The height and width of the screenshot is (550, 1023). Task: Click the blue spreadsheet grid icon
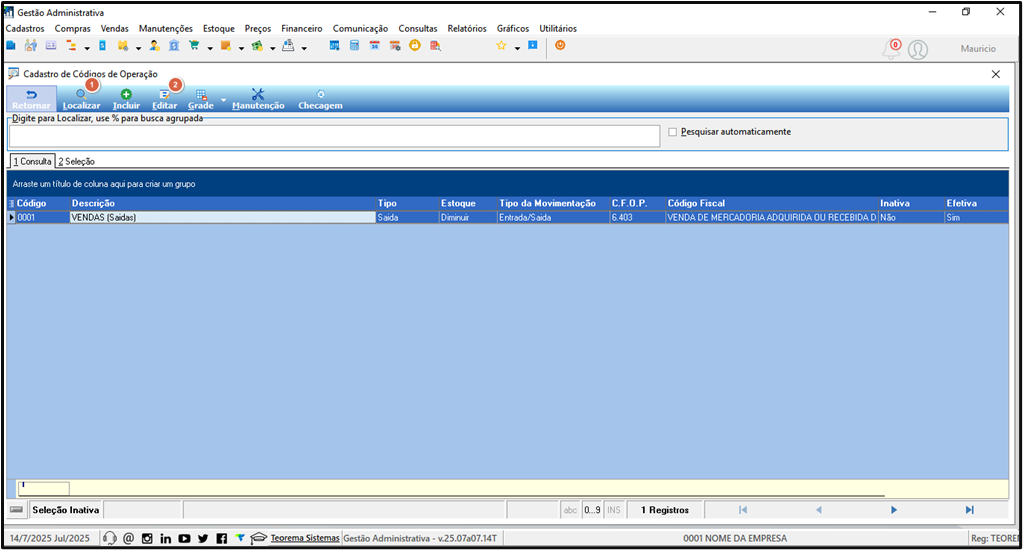click(334, 45)
